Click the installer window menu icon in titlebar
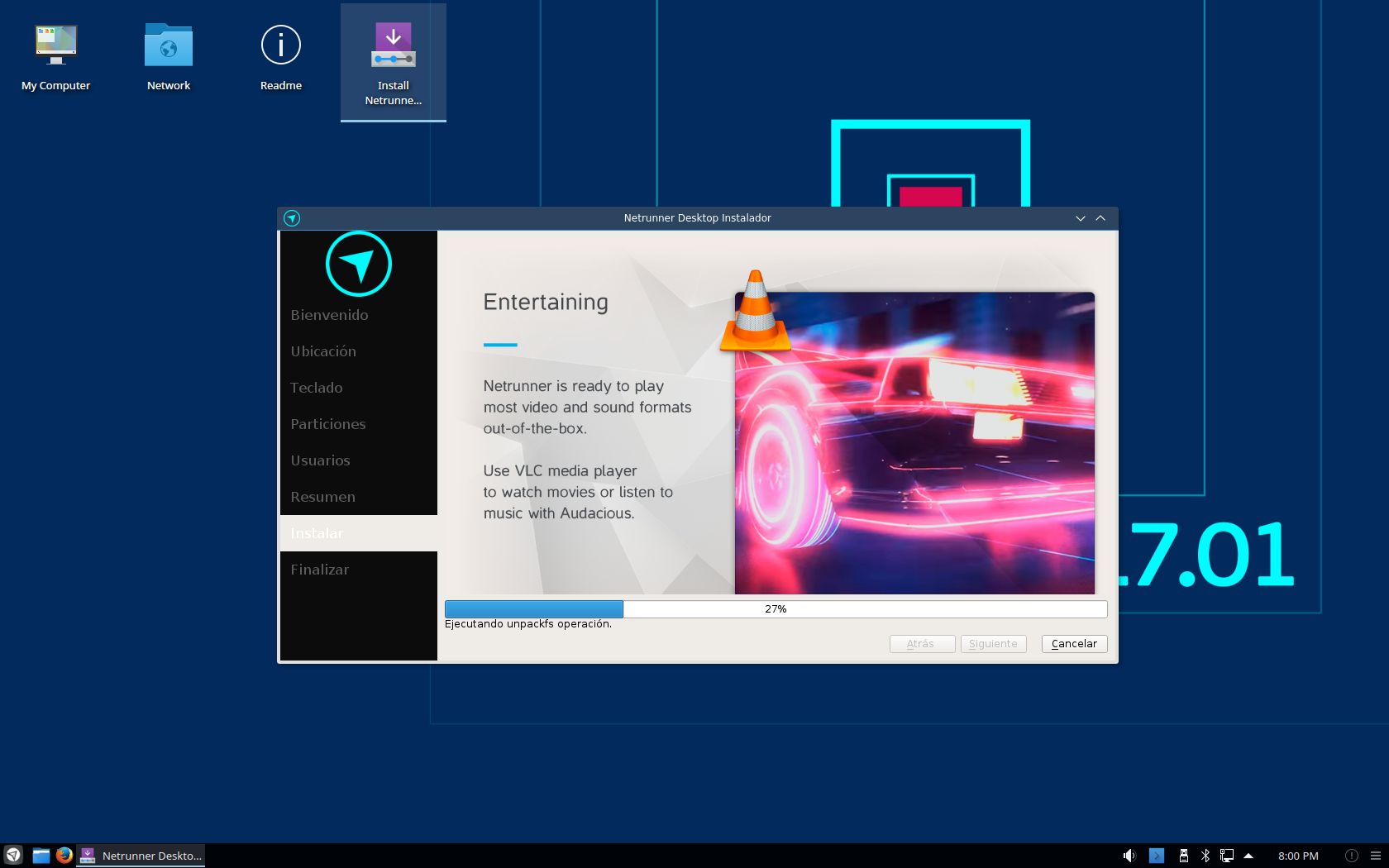The width and height of the screenshot is (1389, 868). [292, 218]
